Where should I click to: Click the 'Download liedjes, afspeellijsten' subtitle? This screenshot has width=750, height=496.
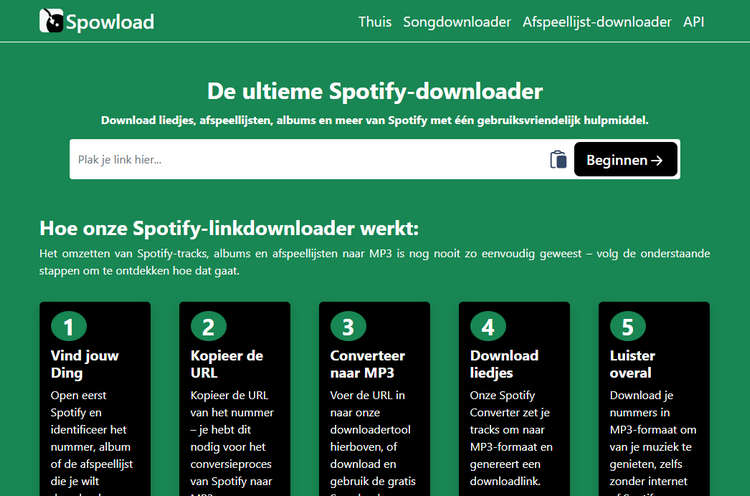point(375,120)
